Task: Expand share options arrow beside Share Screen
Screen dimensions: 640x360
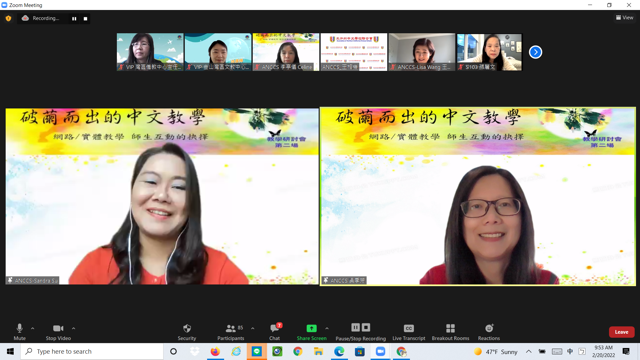Action: click(327, 328)
